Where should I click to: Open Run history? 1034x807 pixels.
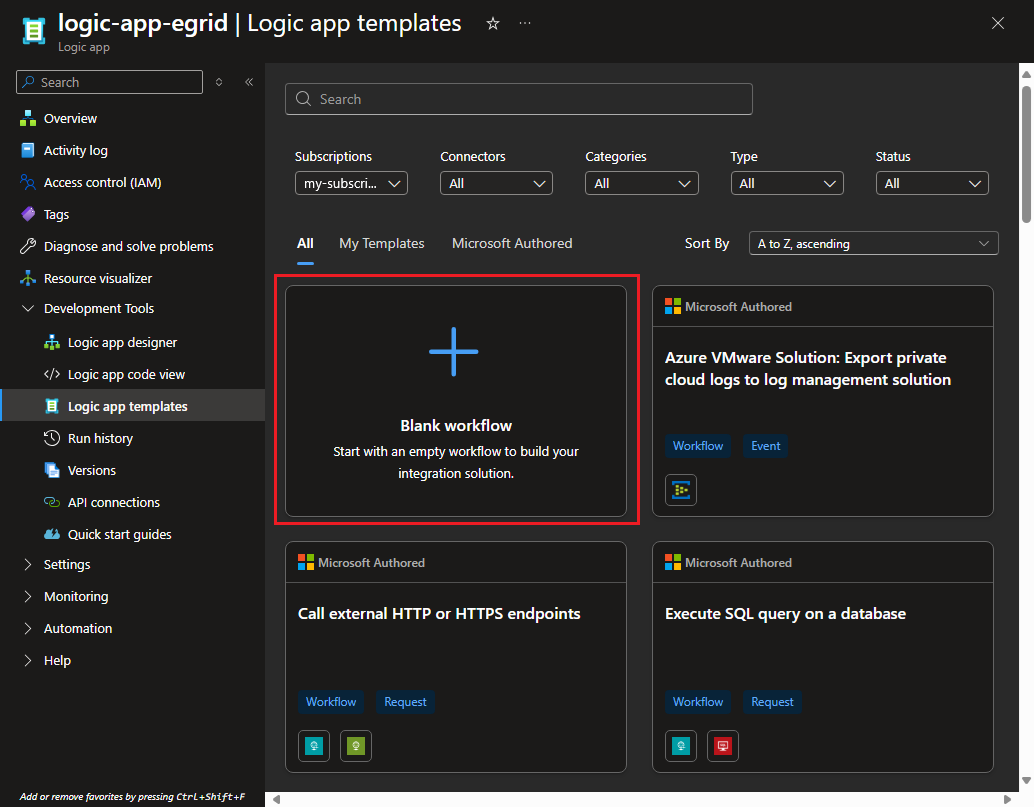point(100,439)
